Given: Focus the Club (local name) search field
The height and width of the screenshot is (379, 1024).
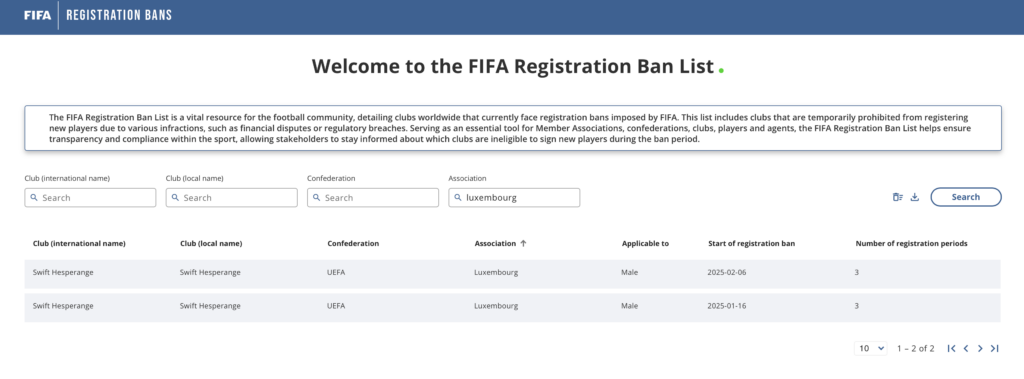Looking at the screenshot, I should tap(232, 197).
